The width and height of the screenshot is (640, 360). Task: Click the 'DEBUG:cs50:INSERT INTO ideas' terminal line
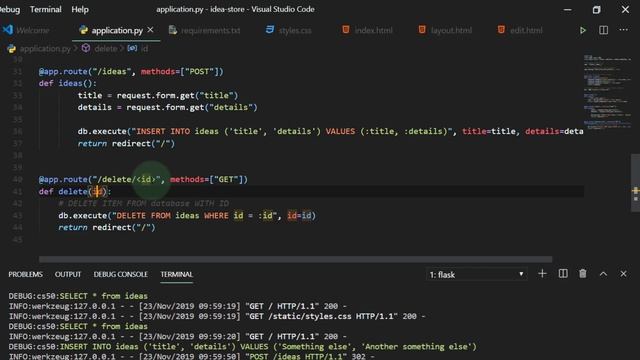(x=242, y=347)
